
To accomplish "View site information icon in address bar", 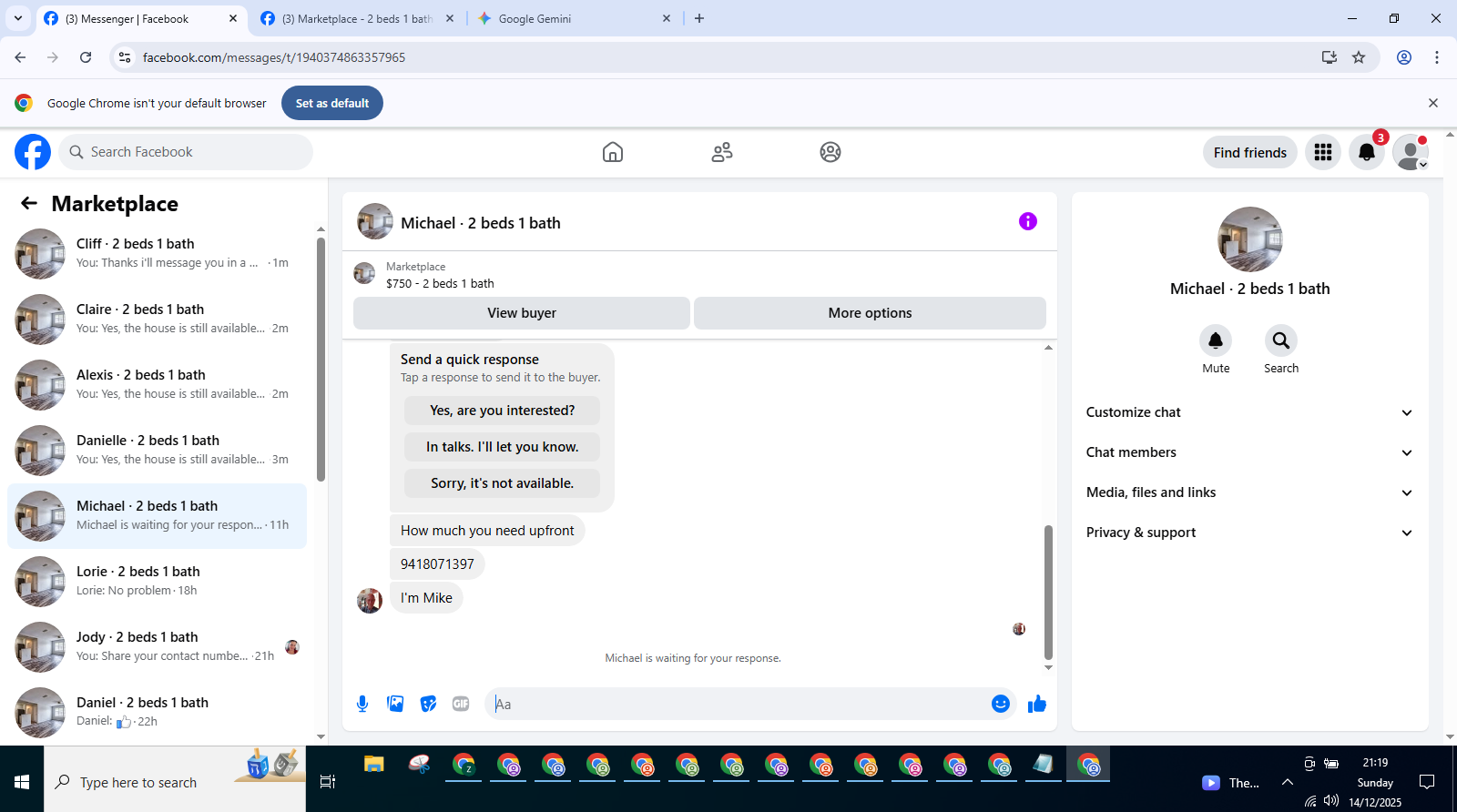I will [125, 57].
